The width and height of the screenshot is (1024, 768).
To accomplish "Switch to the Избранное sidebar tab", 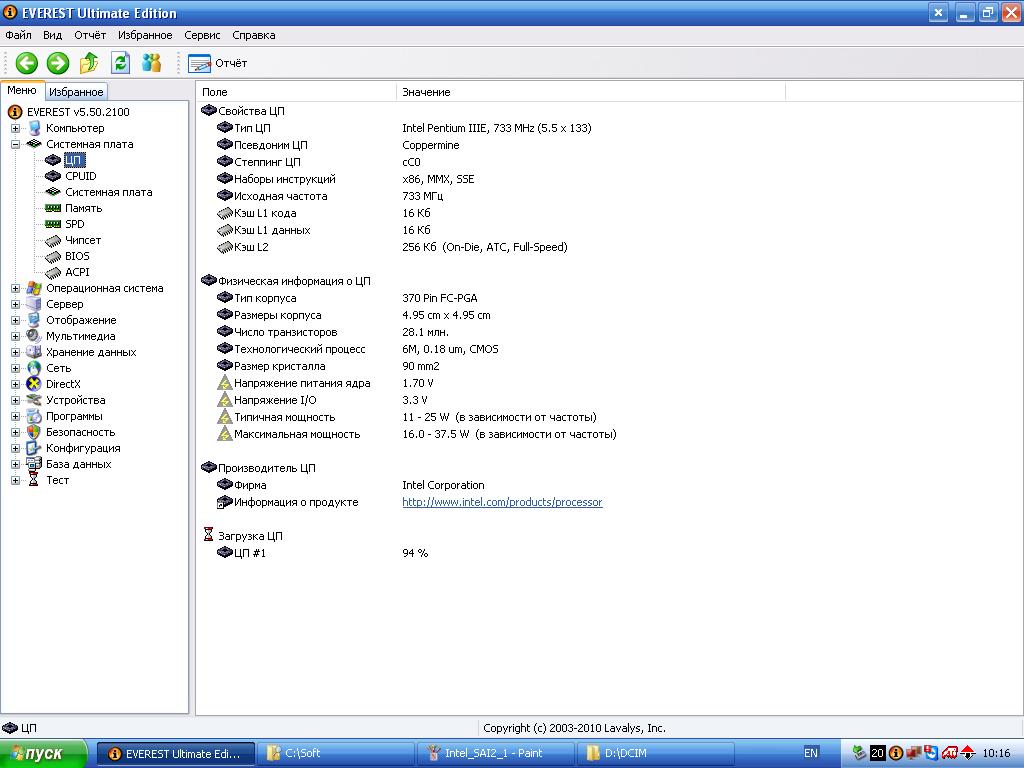I will 76,92.
